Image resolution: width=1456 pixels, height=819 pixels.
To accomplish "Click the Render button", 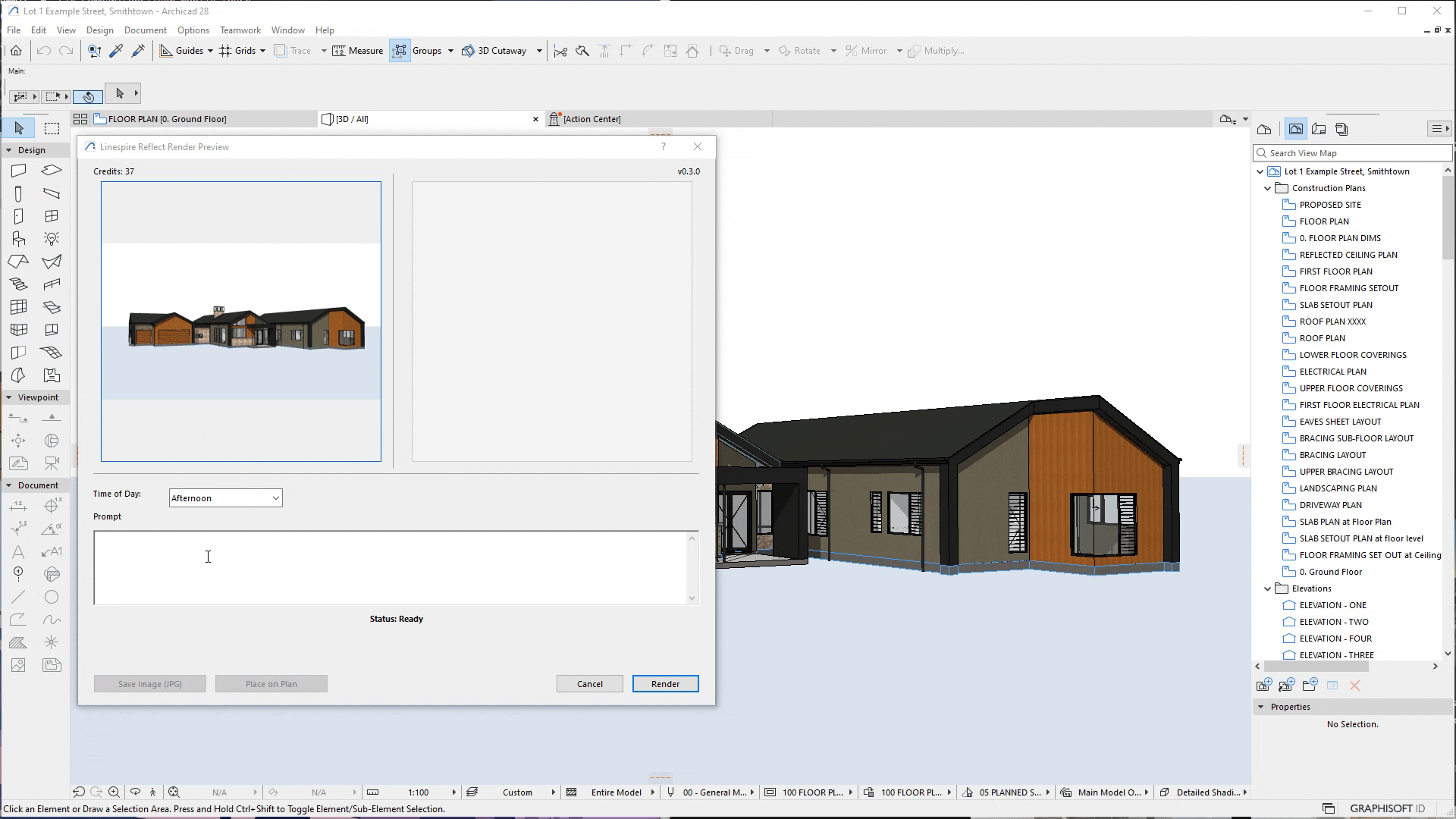I will tap(665, 684).
